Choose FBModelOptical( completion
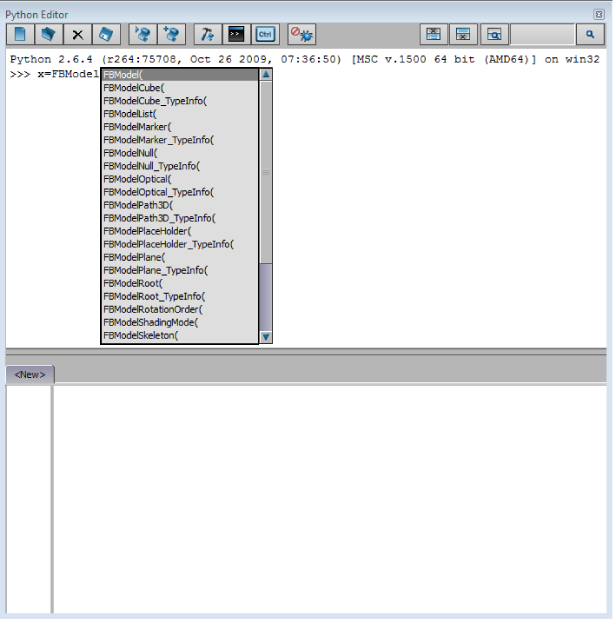The height and width of the screenshot is (619, 613). (180, 179)
